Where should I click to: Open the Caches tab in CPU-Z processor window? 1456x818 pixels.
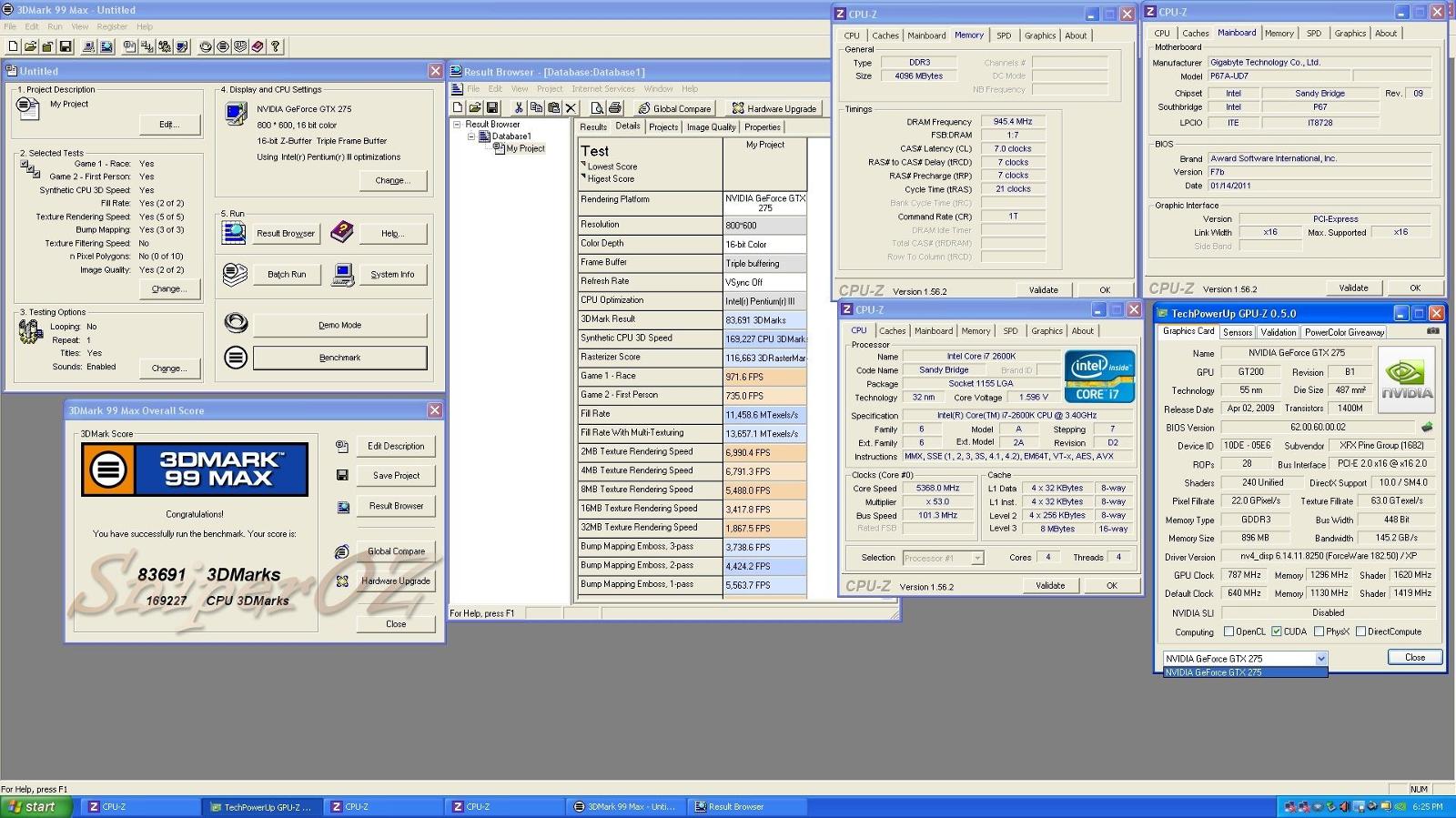point(892,331)
